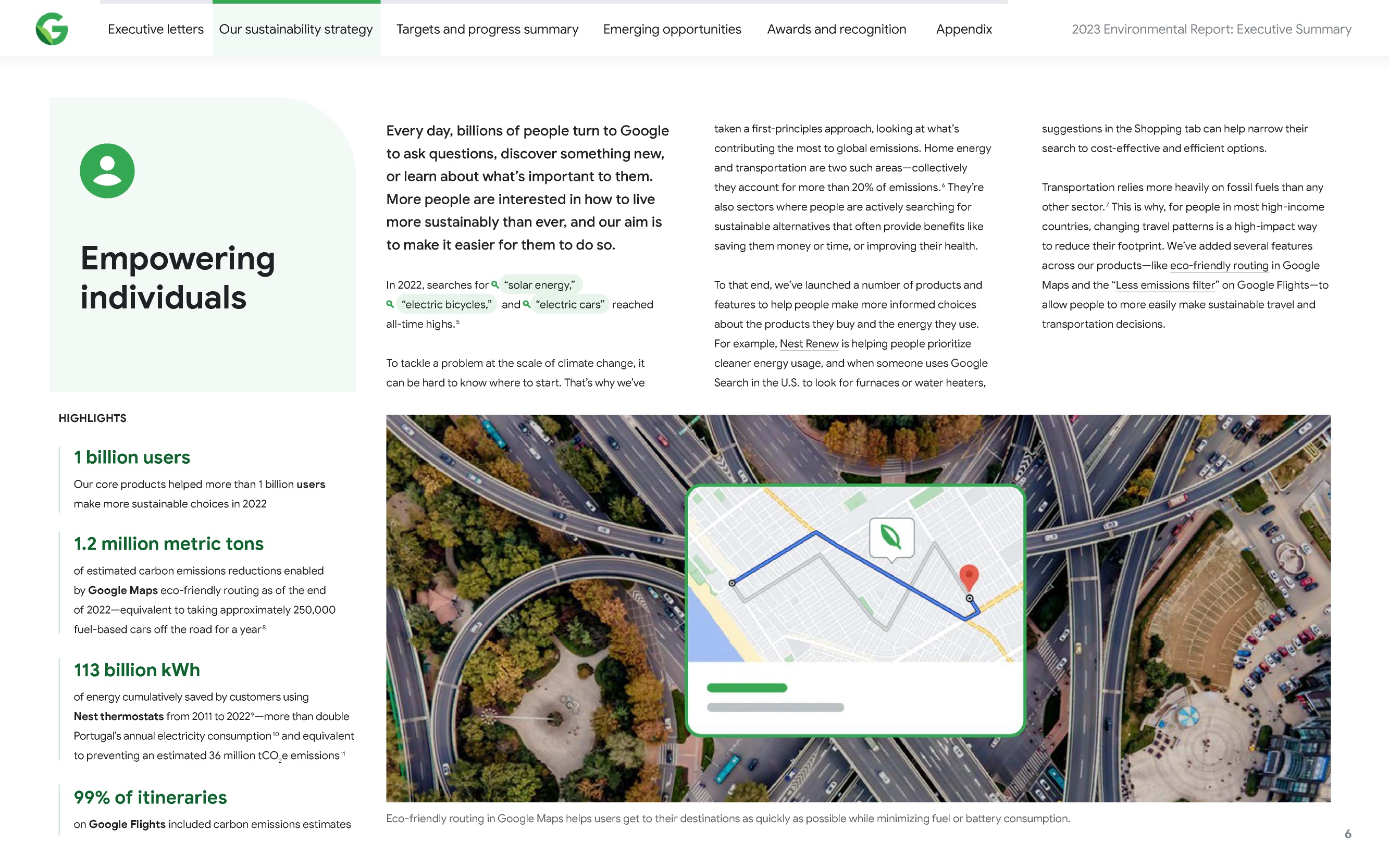Click the "Empowering individuals" heading
The image size is (1389, 868).
pos(177,277)
